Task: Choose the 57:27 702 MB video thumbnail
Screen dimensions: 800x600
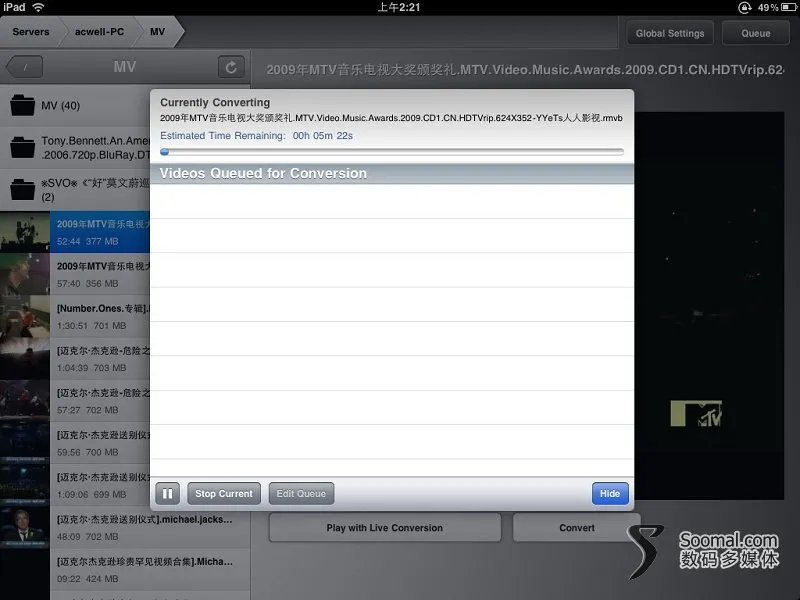Action: (x=25, y=401)
